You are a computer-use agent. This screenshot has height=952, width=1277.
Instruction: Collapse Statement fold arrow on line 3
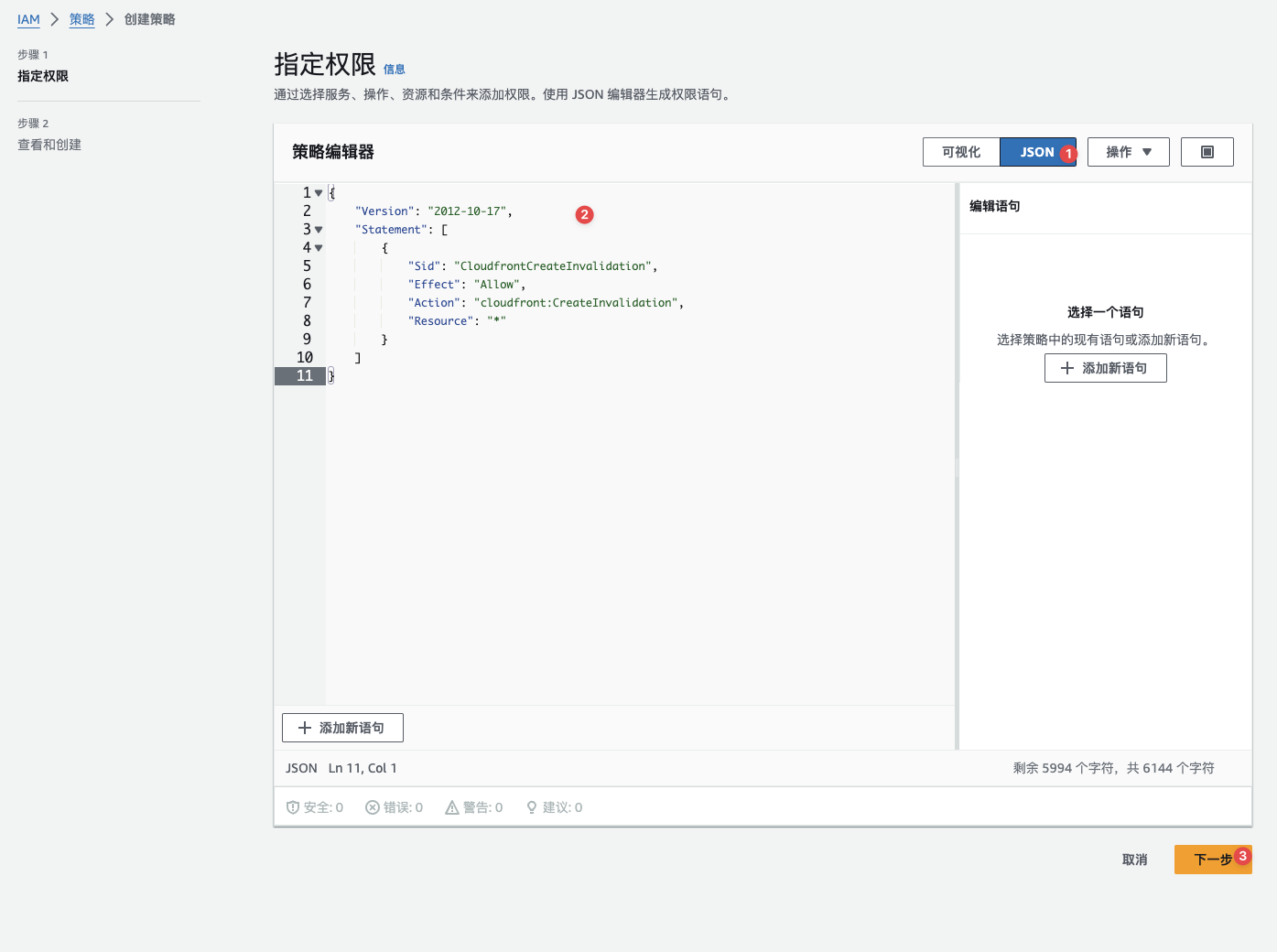319,230
